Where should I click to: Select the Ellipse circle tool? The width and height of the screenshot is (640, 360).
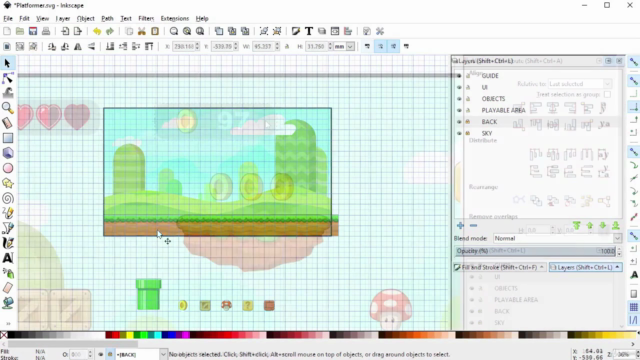7,168
